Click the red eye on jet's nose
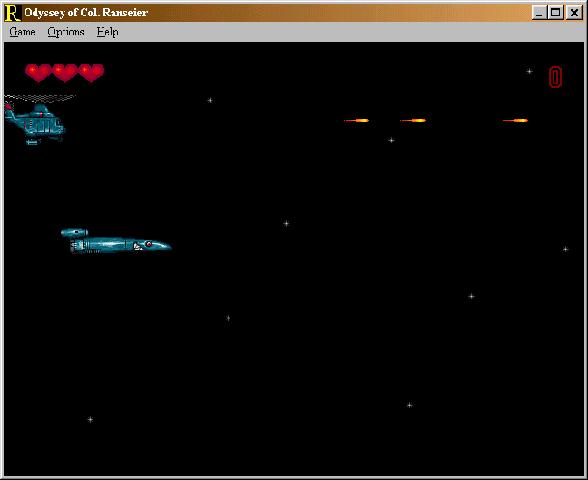 coord(149,244)
